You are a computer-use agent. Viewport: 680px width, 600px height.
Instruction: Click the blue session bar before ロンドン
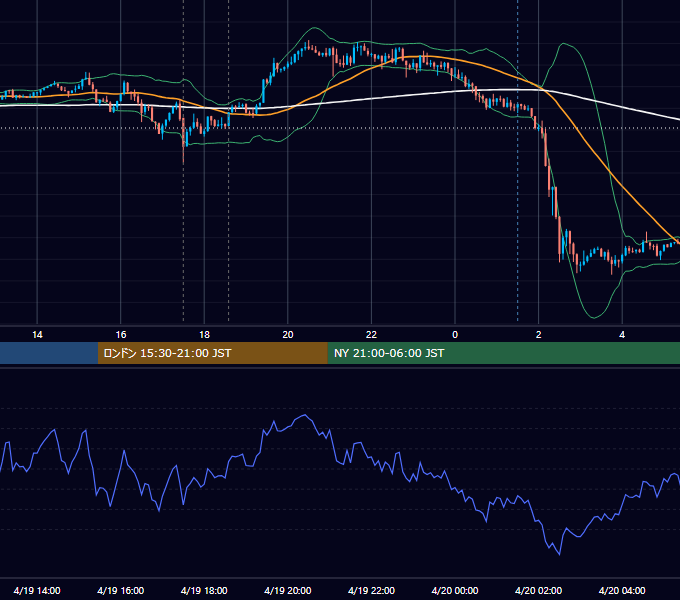[49, 353]
